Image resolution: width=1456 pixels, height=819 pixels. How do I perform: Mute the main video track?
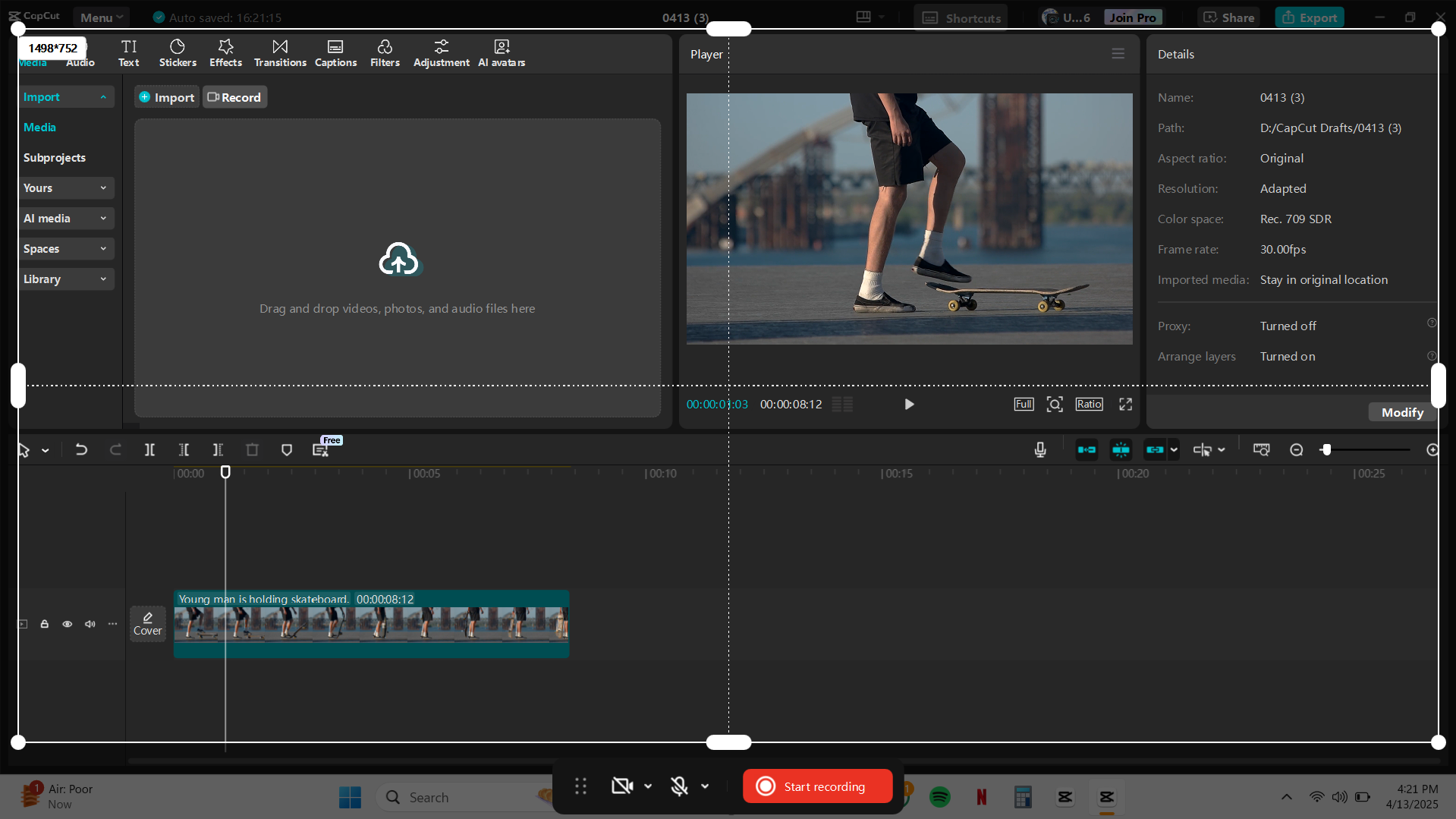click(x=90, y=623)
